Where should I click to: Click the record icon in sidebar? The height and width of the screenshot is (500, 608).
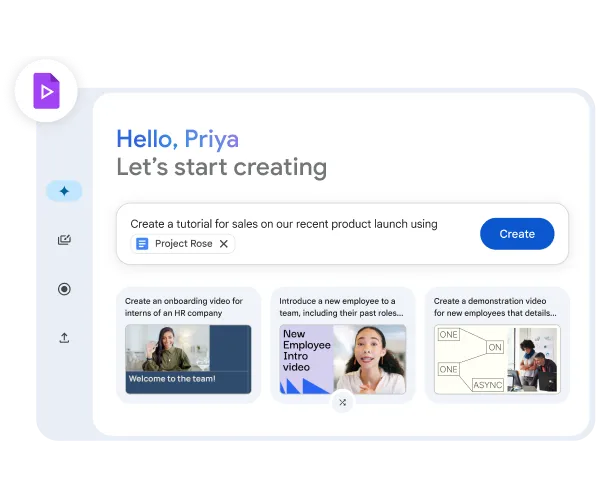click(x=64, y=289)
